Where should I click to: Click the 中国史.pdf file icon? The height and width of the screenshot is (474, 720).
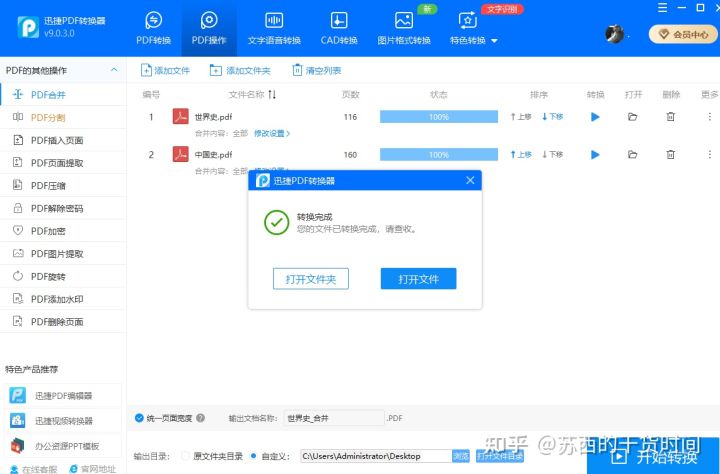click(x=180, y=154)
